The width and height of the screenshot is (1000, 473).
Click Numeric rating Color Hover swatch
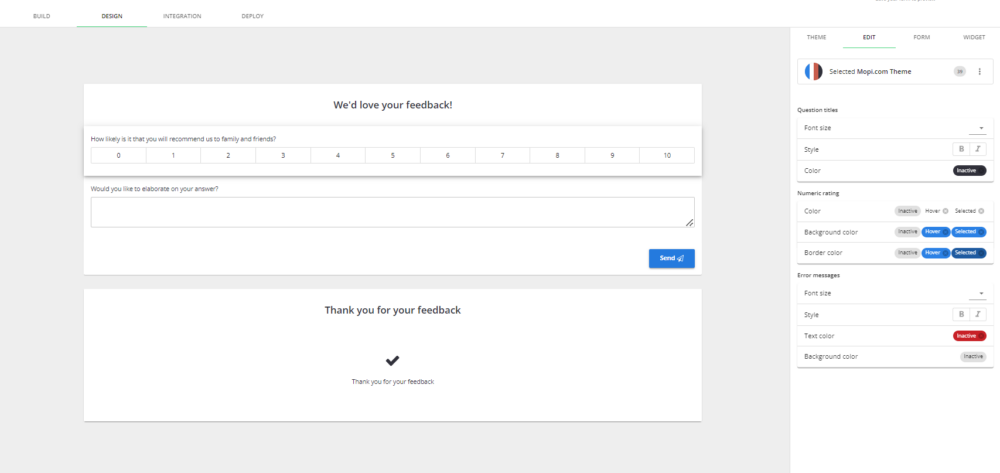click(936, 211)
